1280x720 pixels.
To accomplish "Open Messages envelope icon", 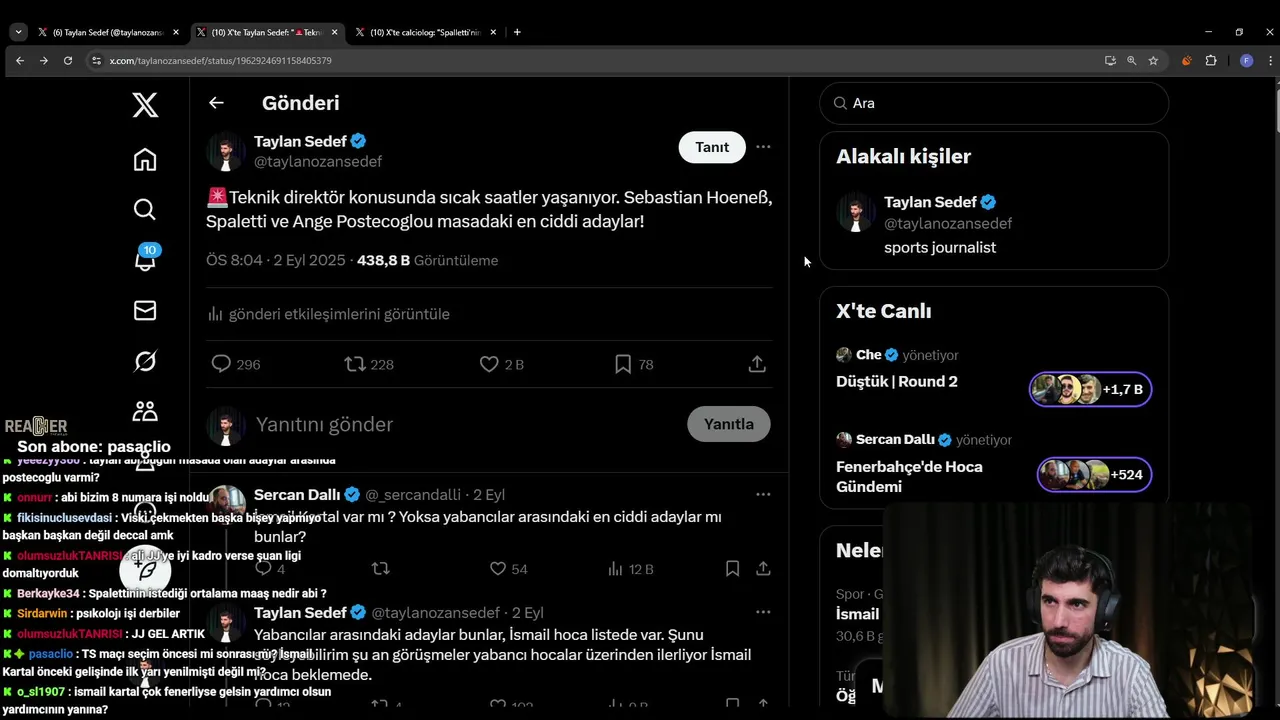I will coord(145,311).
